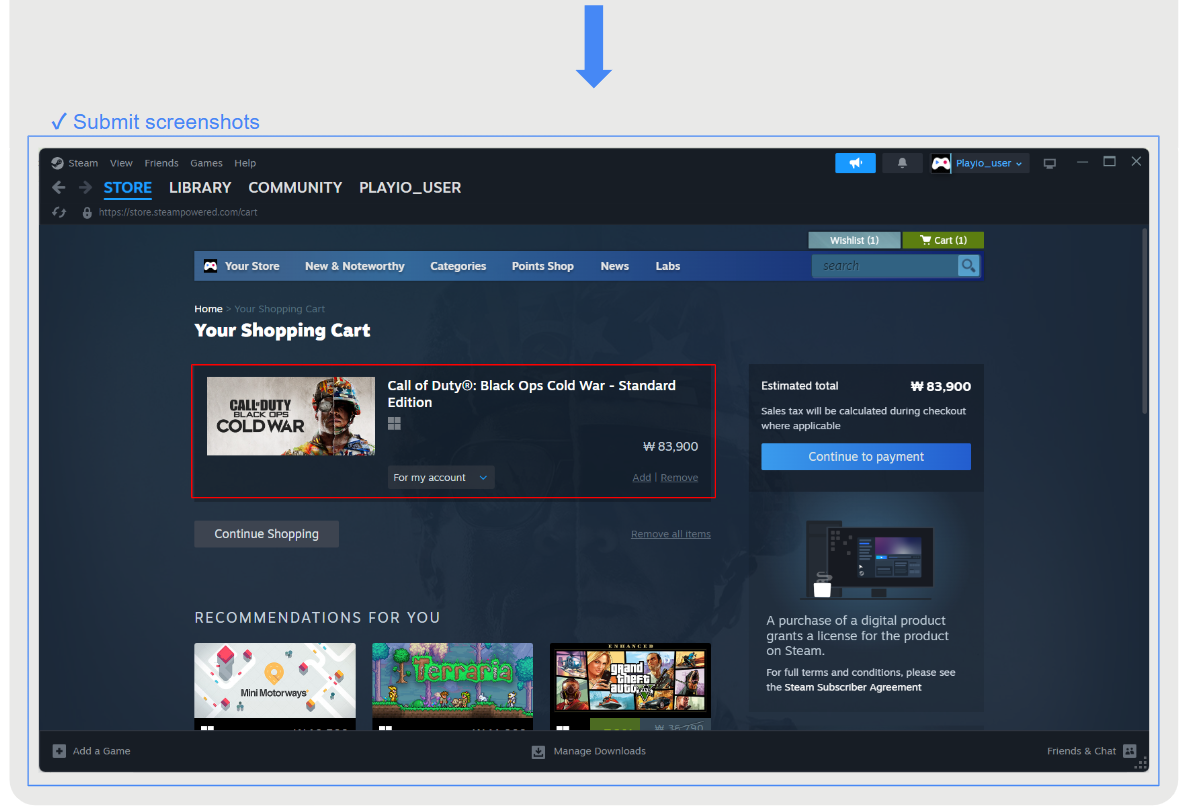Open the Games menu

coord(206,163)
